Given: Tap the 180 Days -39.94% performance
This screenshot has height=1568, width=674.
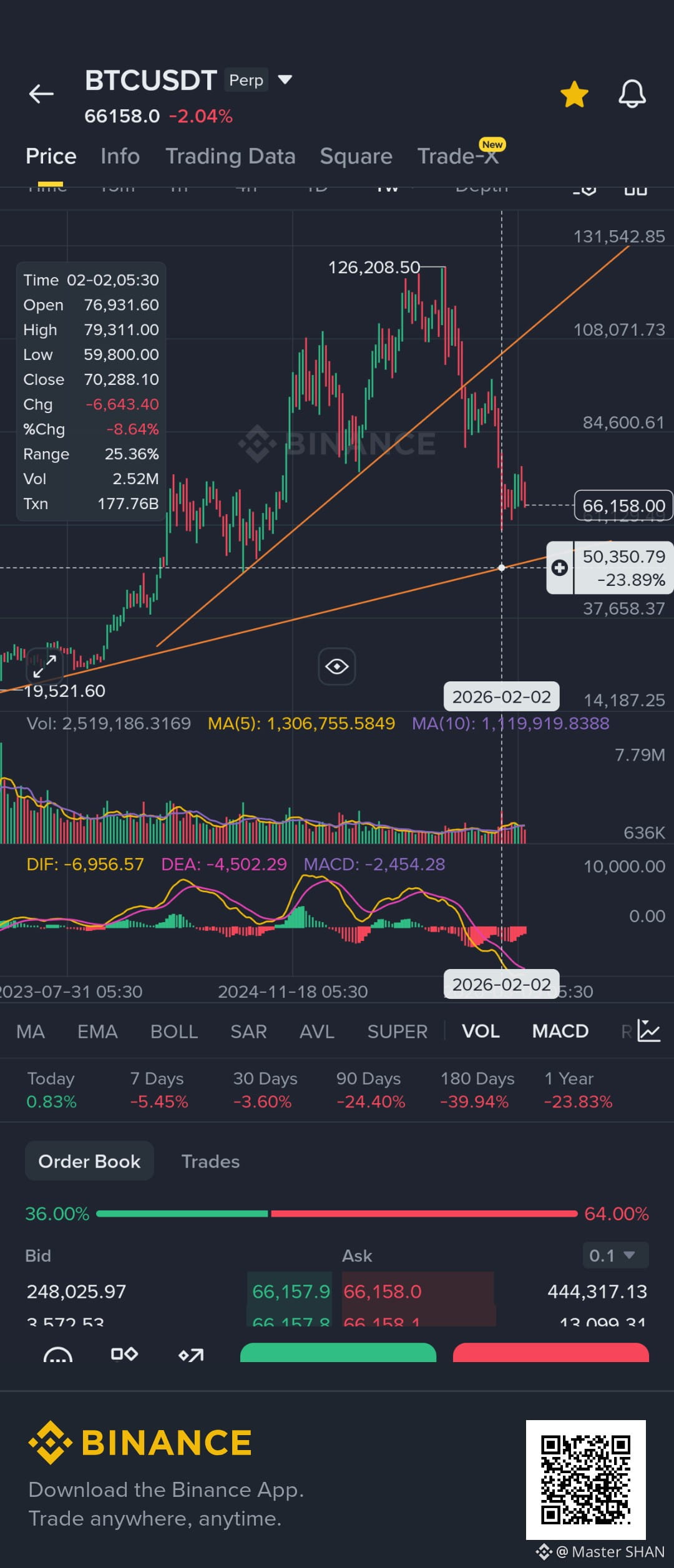Looking at the screenshot, I should (477, 1090).
